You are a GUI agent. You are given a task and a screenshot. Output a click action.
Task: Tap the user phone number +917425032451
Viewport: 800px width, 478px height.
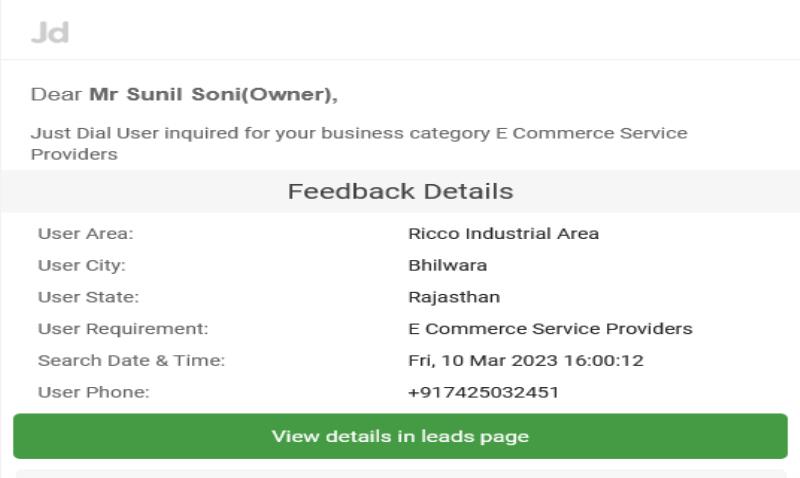[483, 392]
